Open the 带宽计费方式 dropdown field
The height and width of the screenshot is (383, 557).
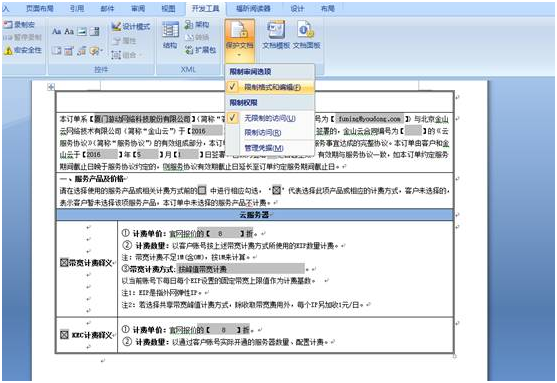[x=240, y=269]
